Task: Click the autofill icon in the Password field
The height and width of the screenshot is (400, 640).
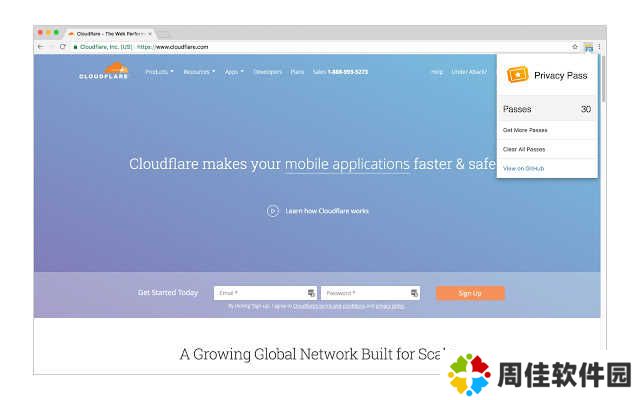Action: (x=414, y=293)
